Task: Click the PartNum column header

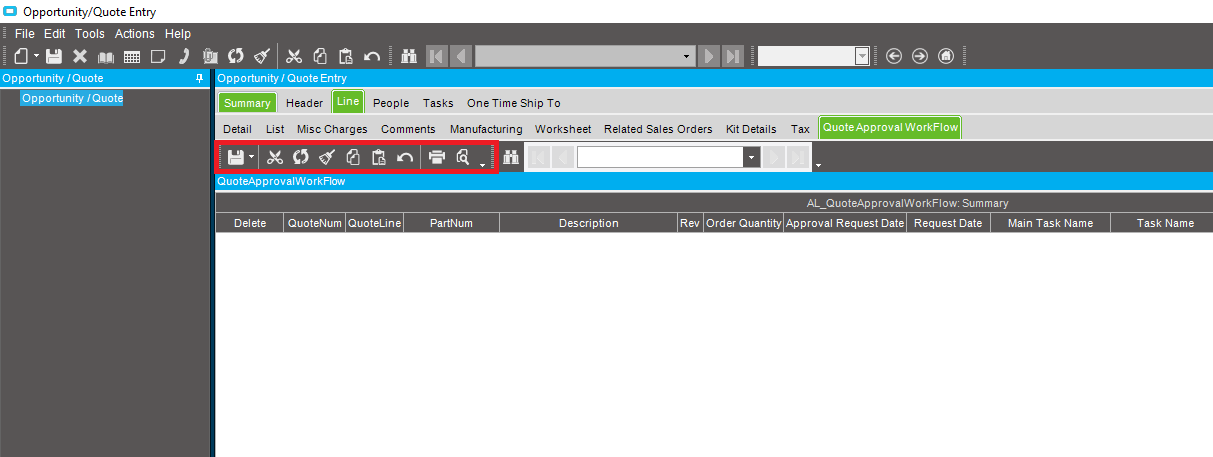Action: 451,223
